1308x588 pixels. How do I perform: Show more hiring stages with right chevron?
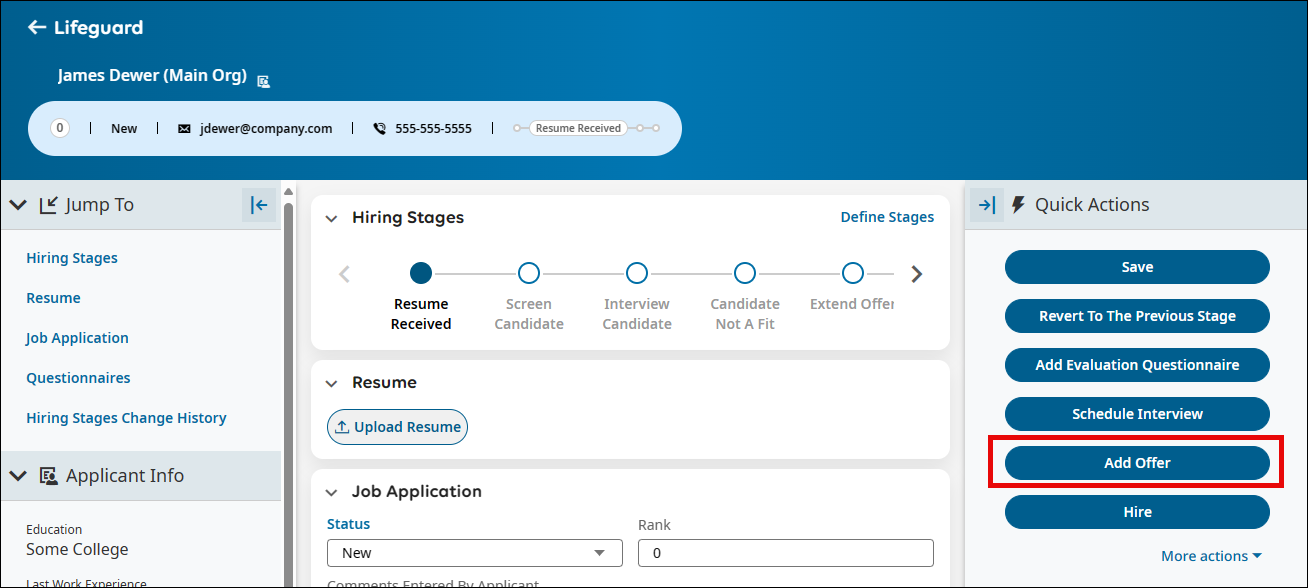pyautogui.click(x=916, y=274)
